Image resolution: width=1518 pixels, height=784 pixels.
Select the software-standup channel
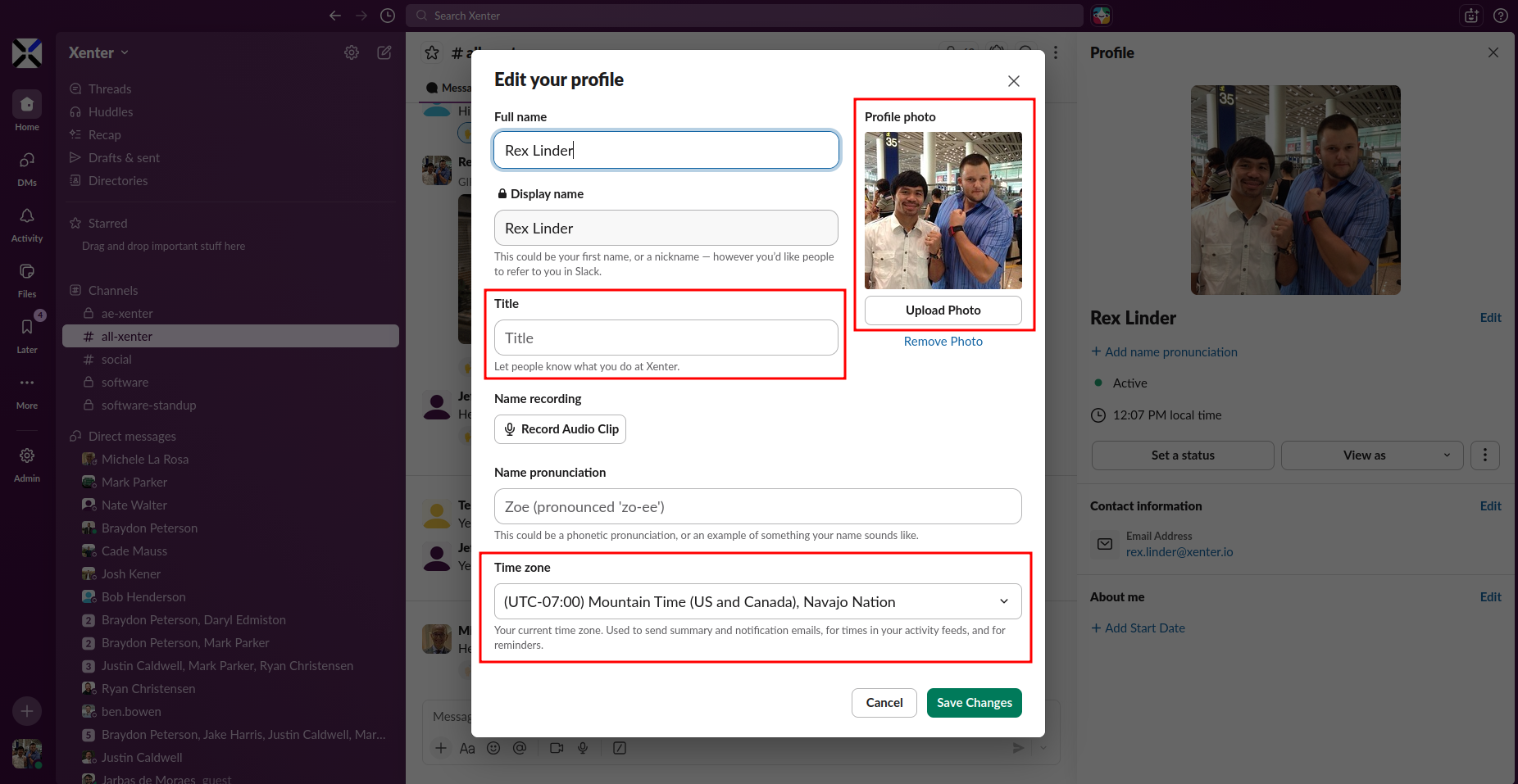tap(148, 406)
